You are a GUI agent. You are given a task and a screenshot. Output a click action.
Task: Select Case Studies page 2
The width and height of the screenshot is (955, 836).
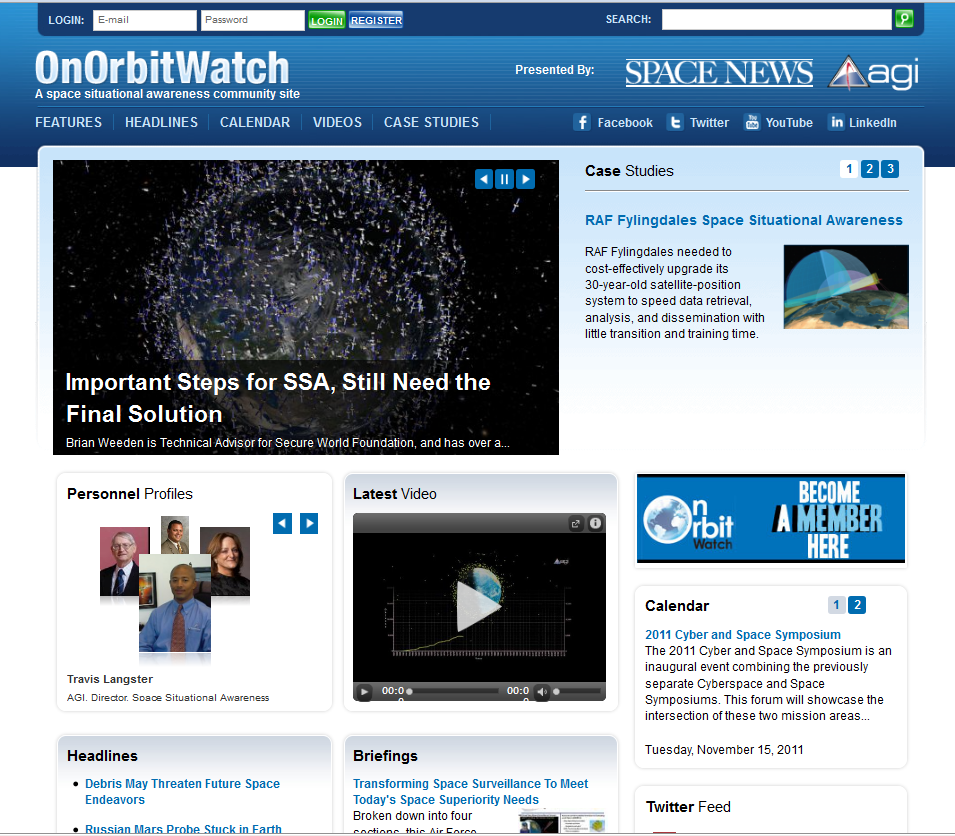[x=870, y=169]
